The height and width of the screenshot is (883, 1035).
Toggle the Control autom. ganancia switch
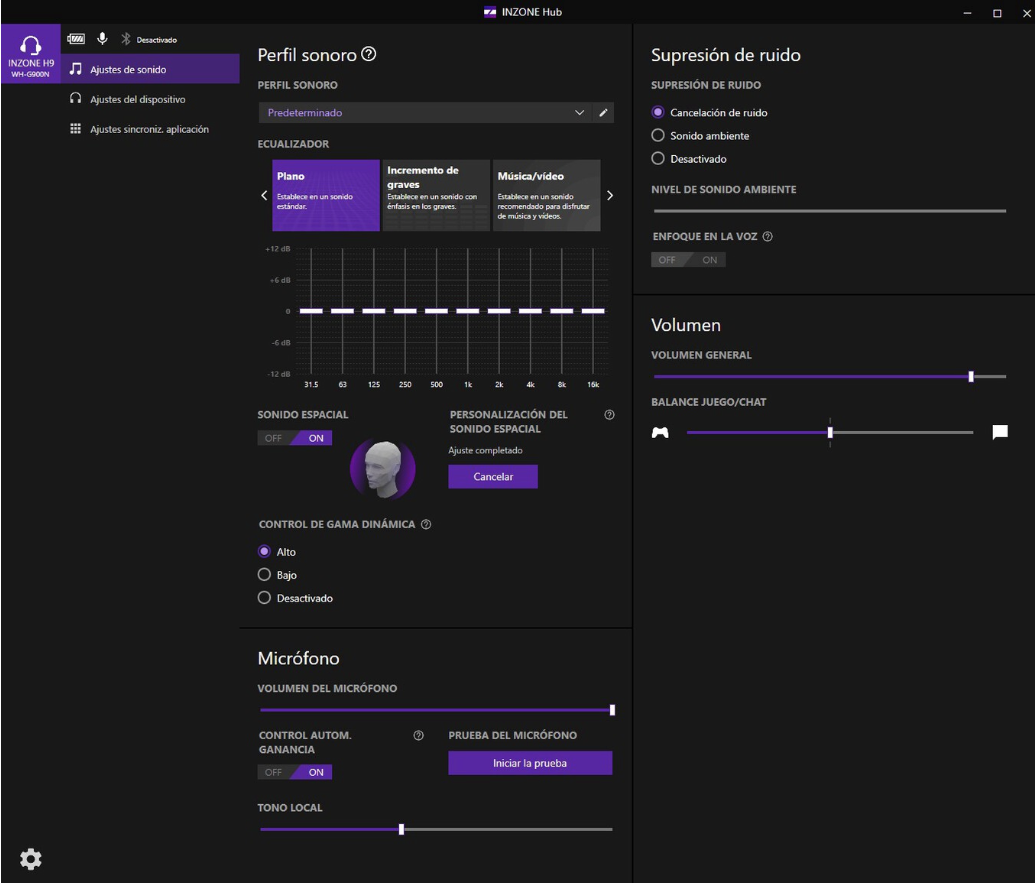pyautogui.click(x=294, y=772)
